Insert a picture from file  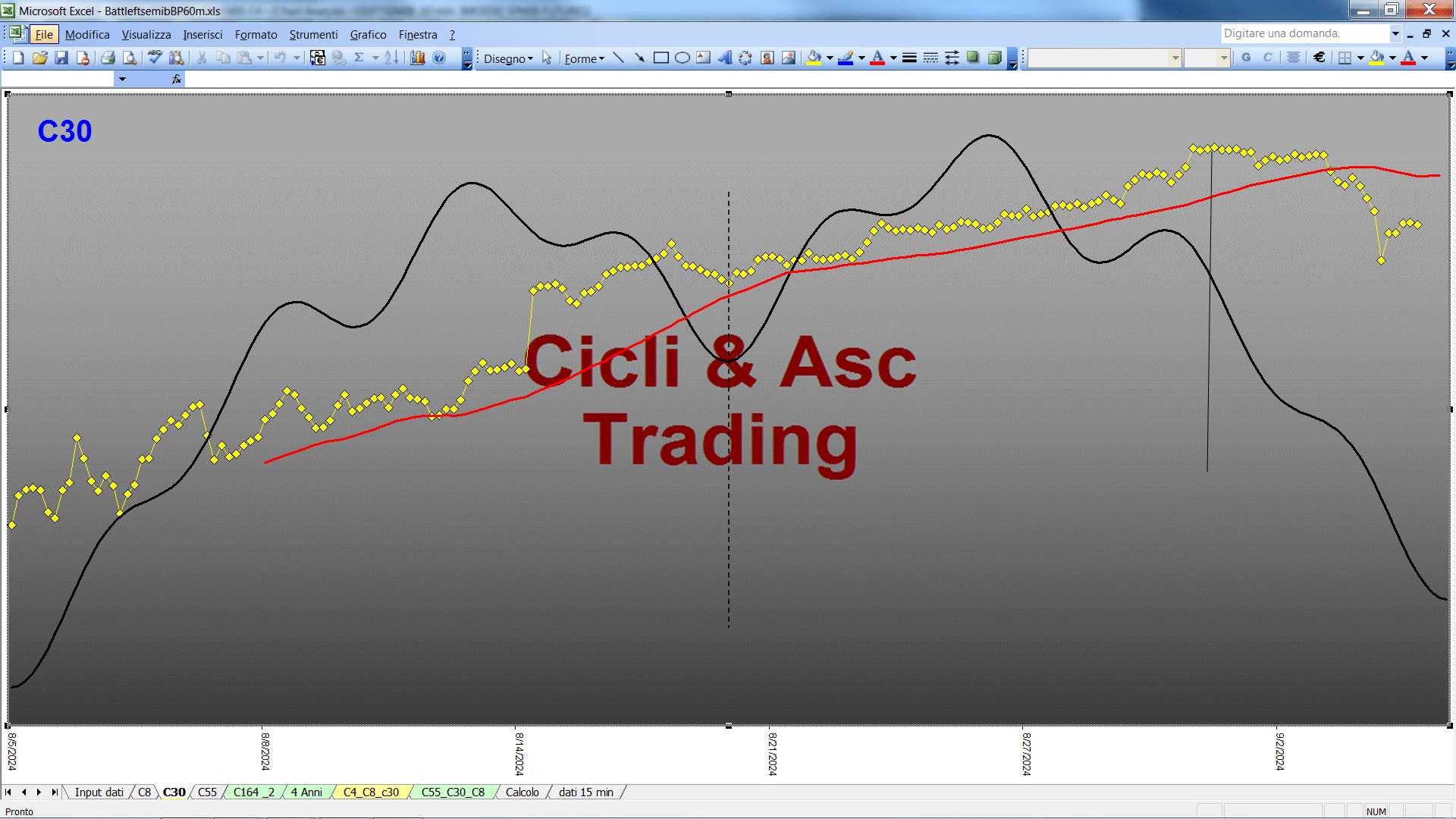(x=789, y=58)
